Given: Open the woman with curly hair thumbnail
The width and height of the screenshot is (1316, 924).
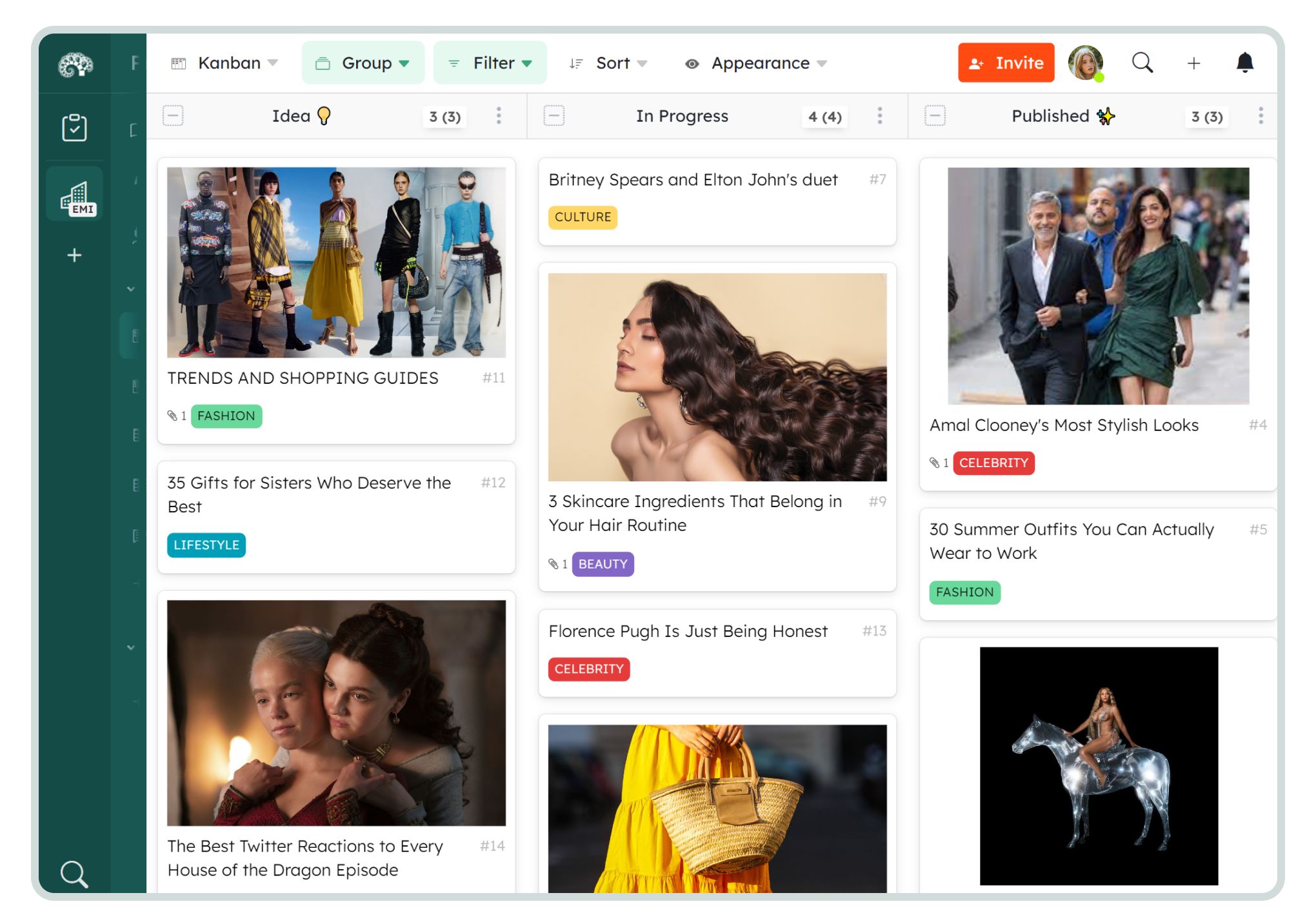Looking at the screenshot, I should point(717,377).
